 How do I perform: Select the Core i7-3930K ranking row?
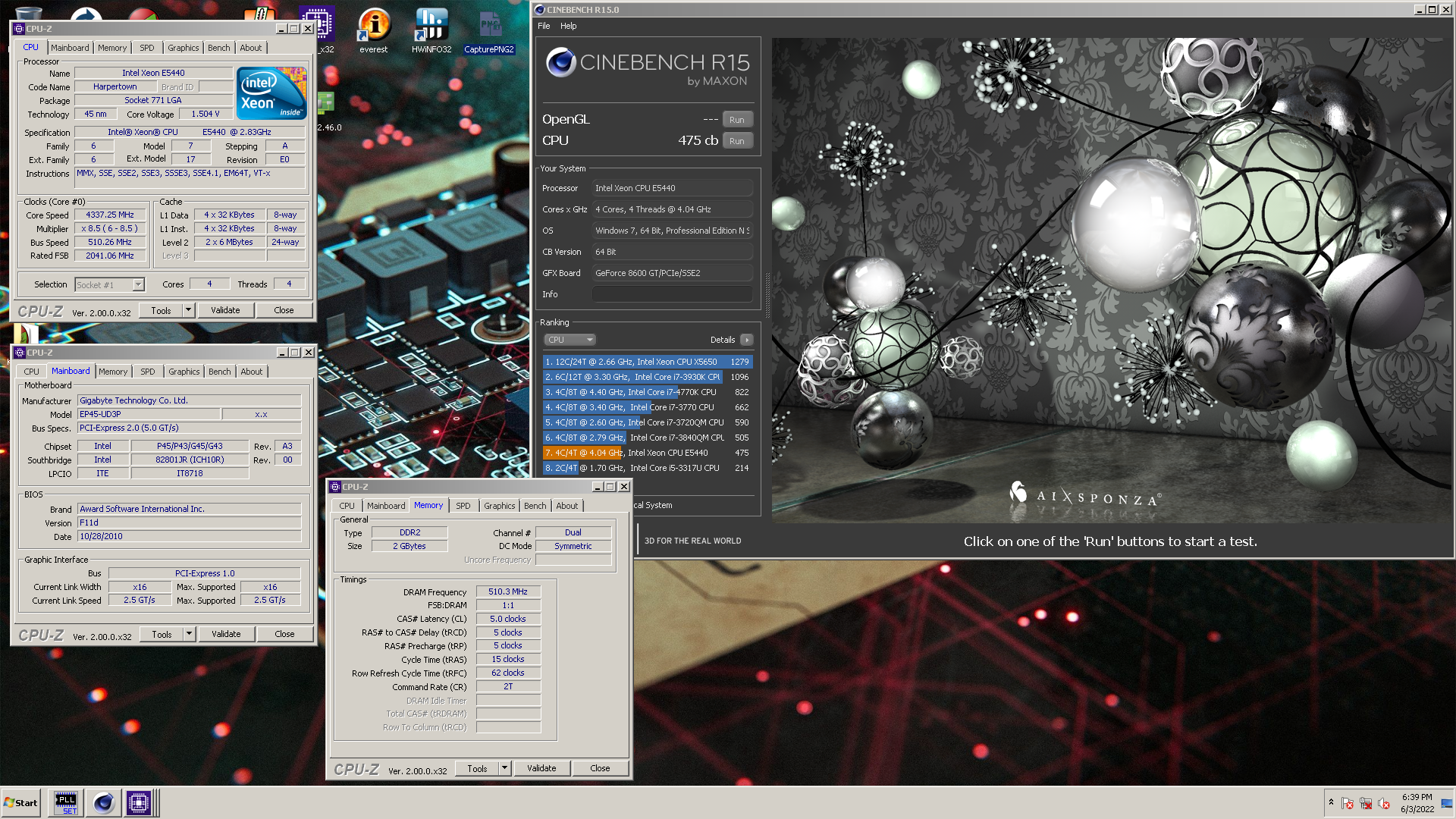point(648,377)
